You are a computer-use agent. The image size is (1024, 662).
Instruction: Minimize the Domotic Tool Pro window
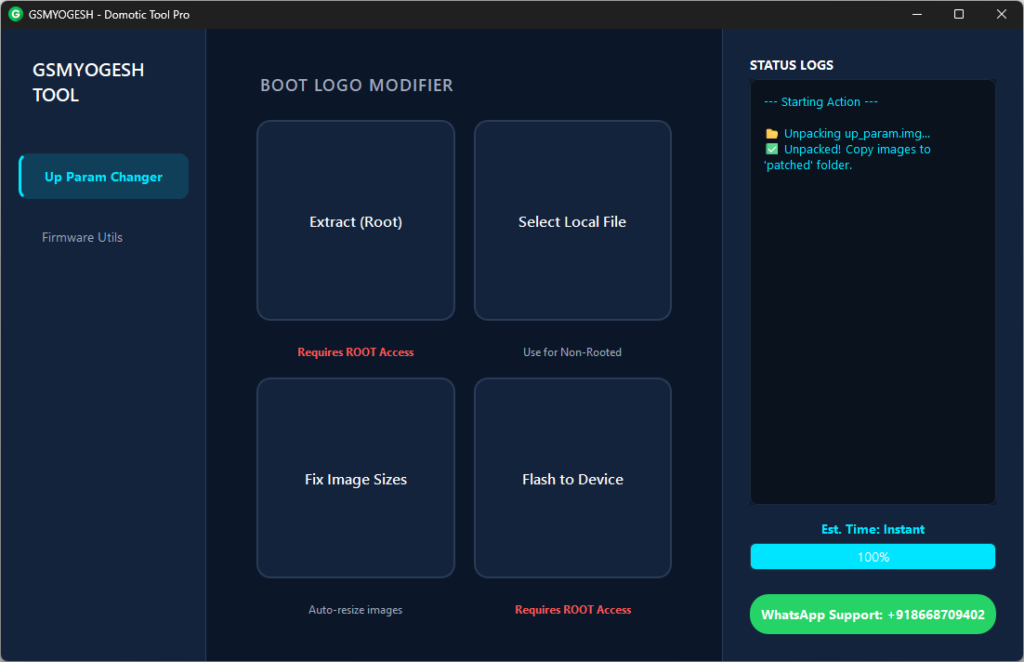coord(916,14)
